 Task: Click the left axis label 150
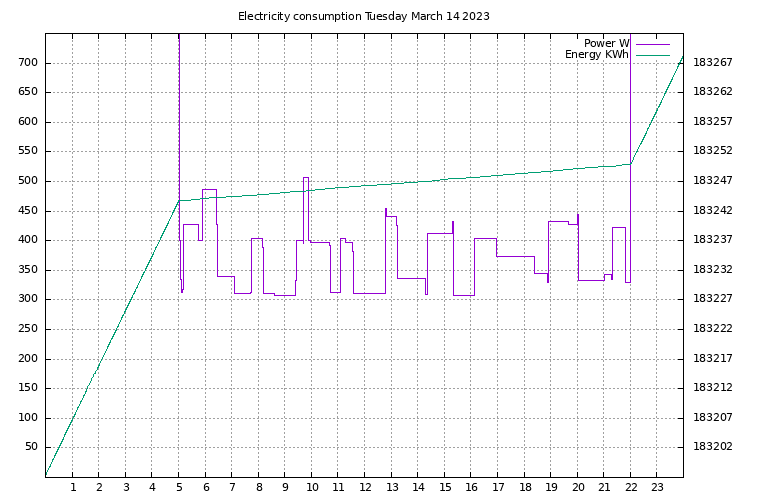click(28, 387)
